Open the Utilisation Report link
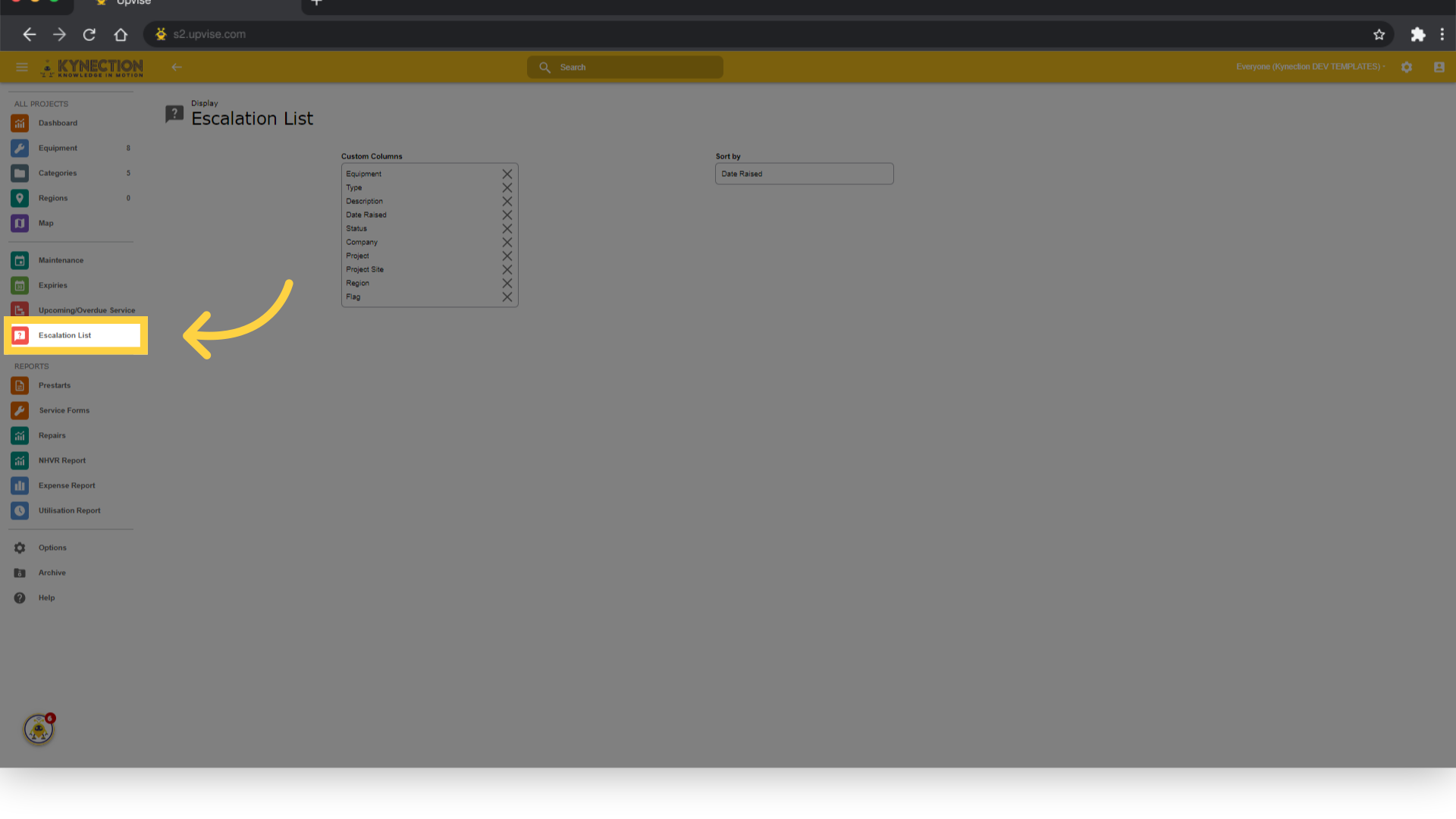Viewport: 1456px width, 819px height. (x=70, y=510)
